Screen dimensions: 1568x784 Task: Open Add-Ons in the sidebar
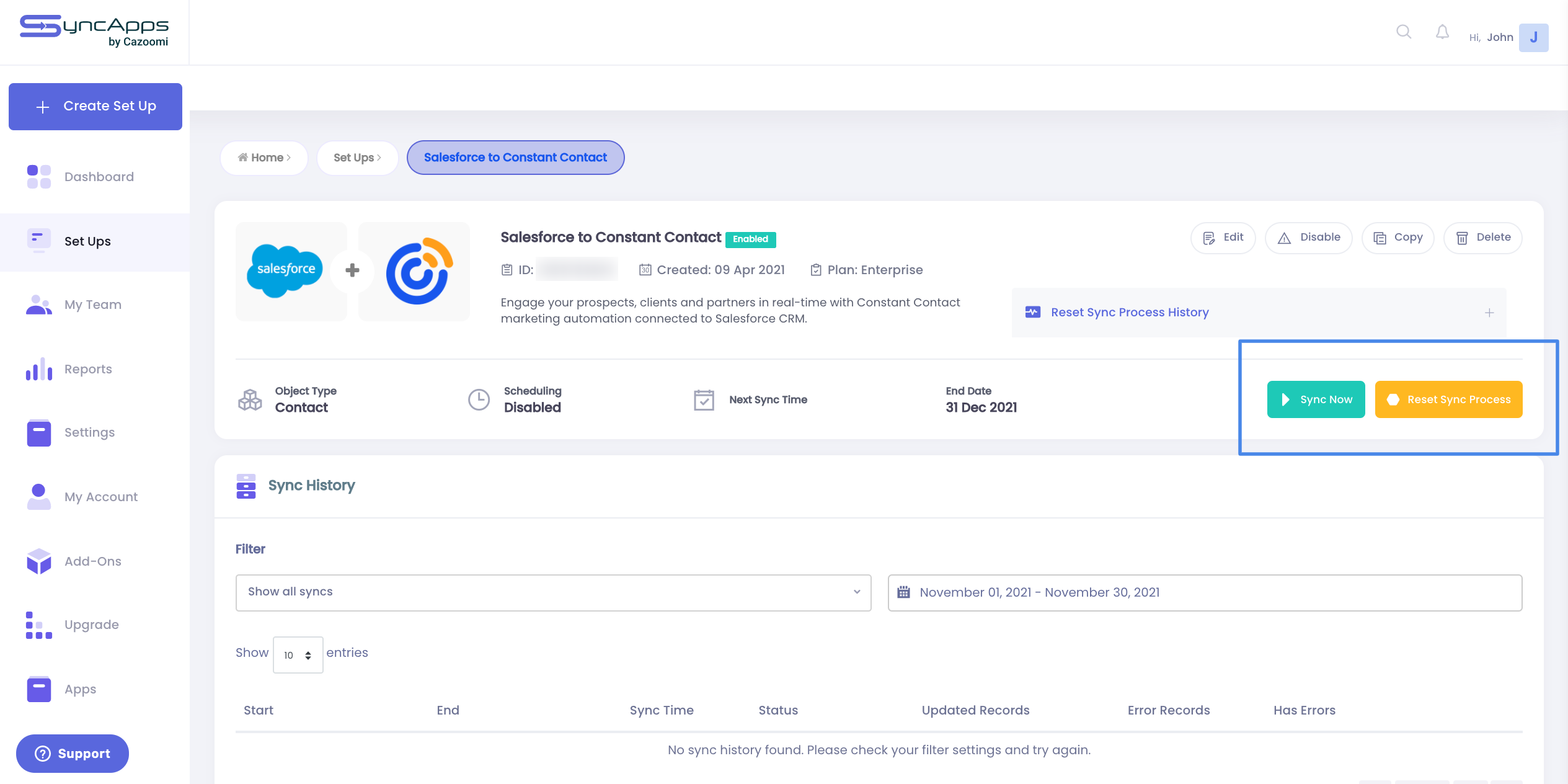(x=95, y=561)
